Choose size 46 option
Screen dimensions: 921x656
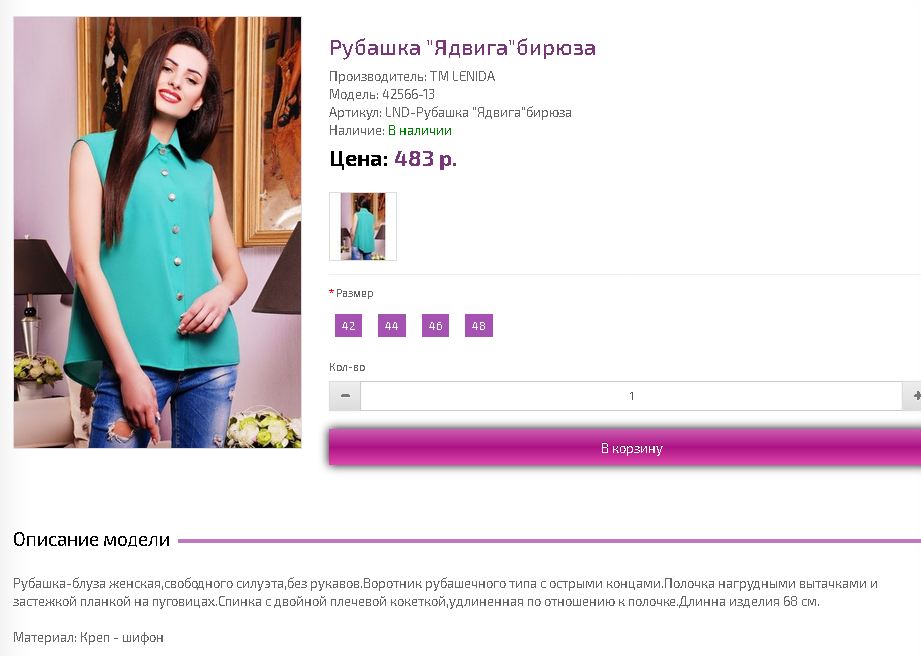[x=435, y=326]
